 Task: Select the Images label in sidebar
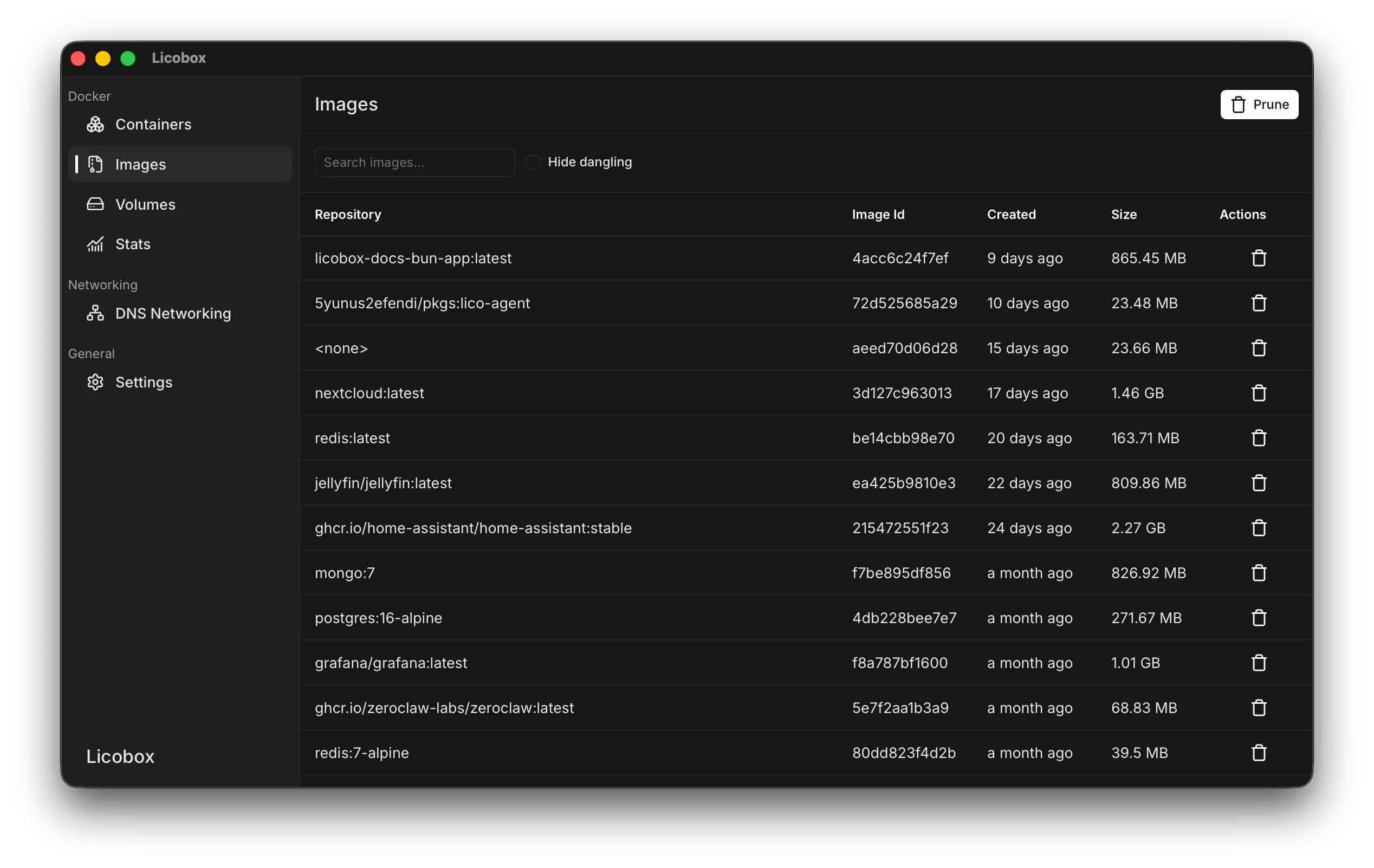[x=140, y=164]
